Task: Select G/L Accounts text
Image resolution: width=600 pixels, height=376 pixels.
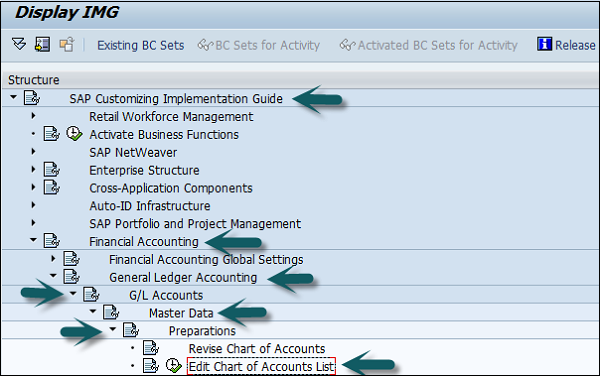Action: click(166, 295)
